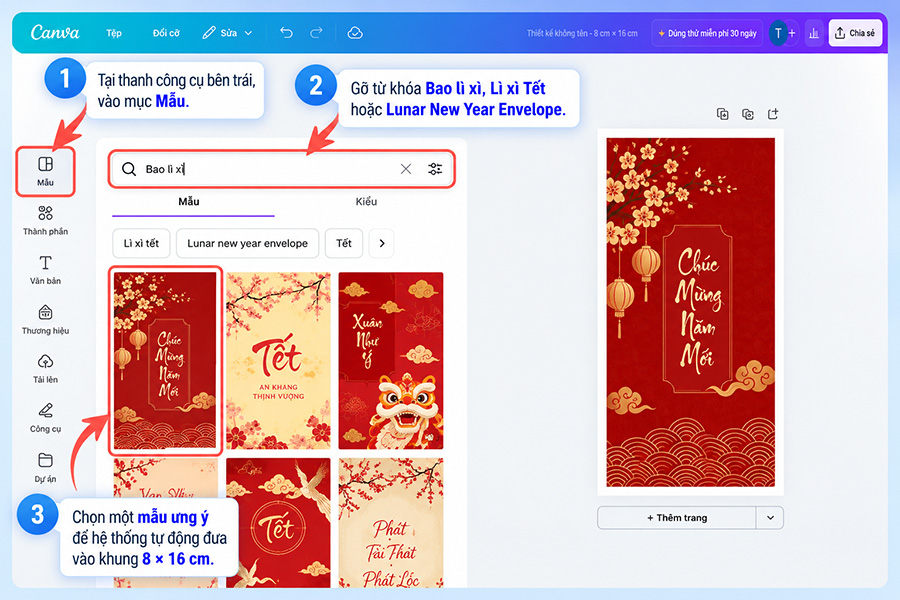The height and width of the screenshot is (600, 900).
Task: Click Dùng thử miễn phí 30 ngày
Action: click(707, 33)
